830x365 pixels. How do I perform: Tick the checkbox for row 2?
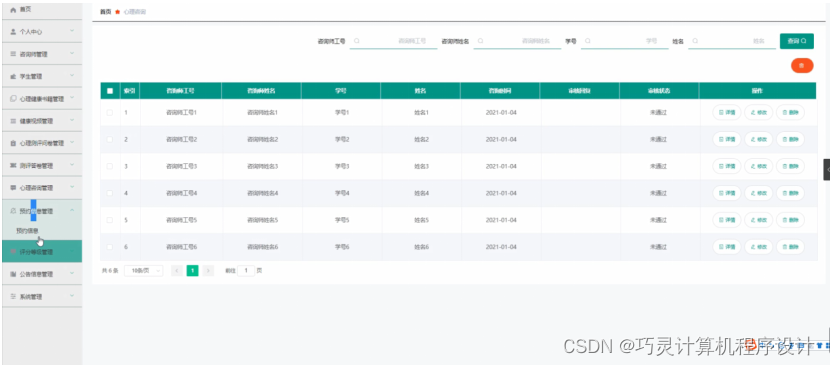point(110,139)
